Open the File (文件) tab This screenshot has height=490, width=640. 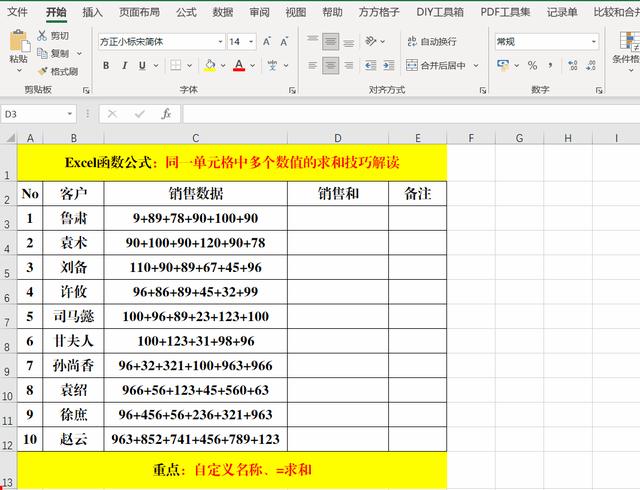click(x=18, y=12)
